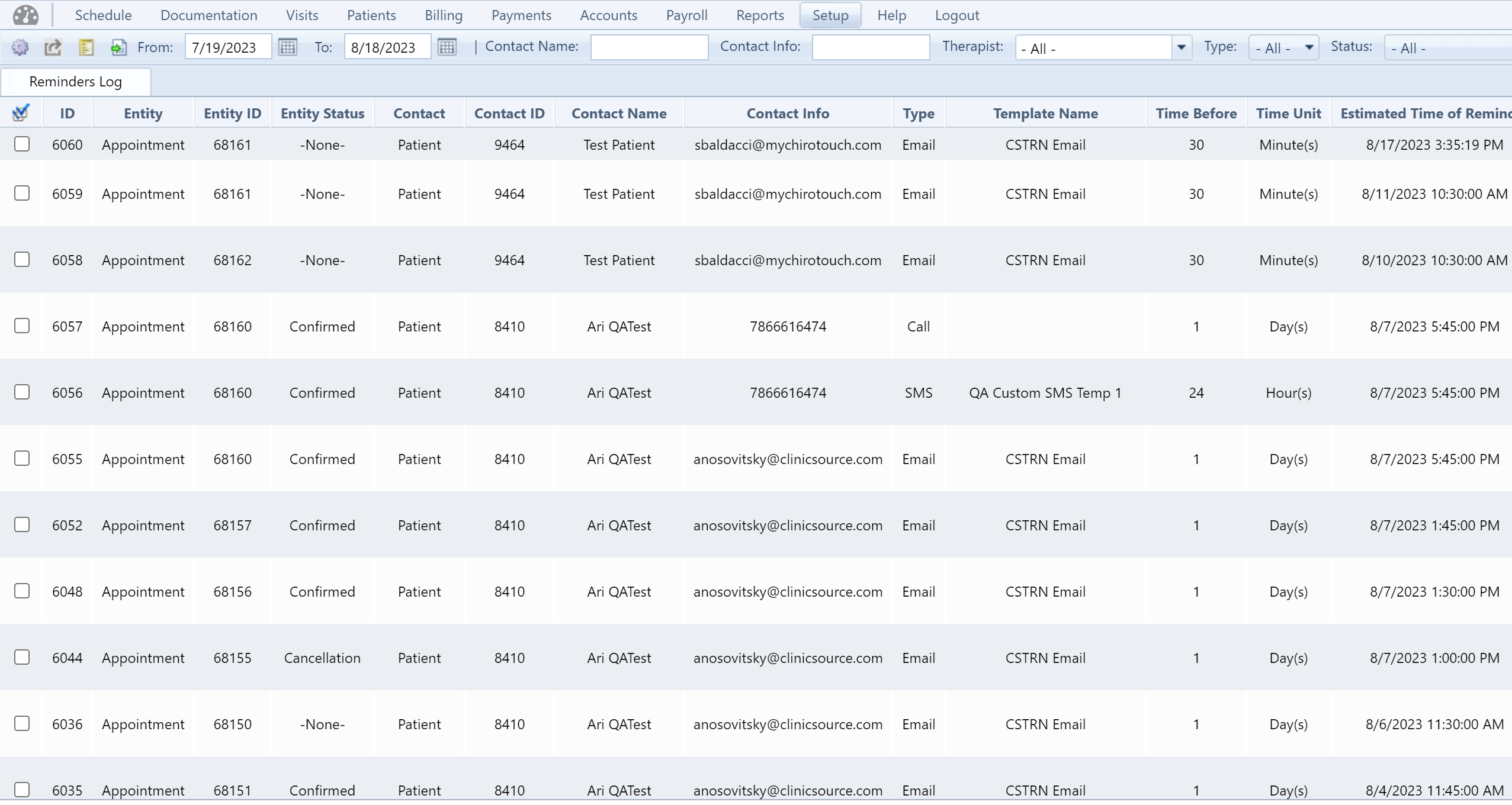Open the Payments menu

pyautogui.click(x=521, y=15)
